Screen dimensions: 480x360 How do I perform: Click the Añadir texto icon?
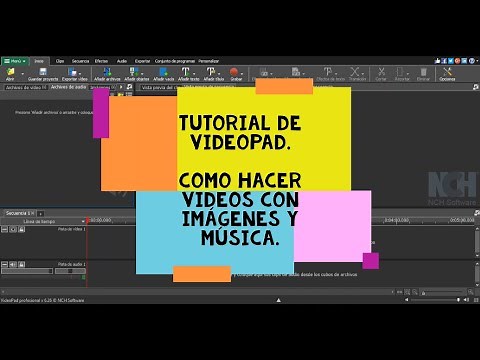185,72
